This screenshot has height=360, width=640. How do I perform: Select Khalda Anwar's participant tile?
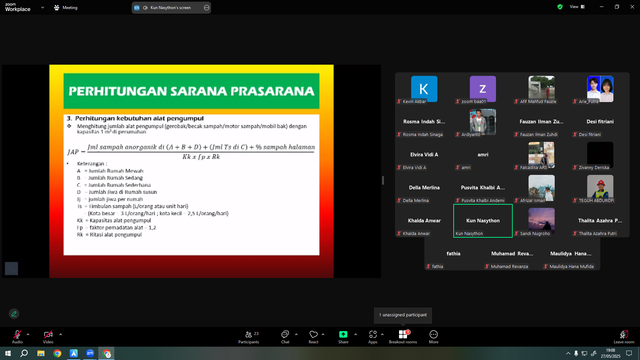(424, 221)
